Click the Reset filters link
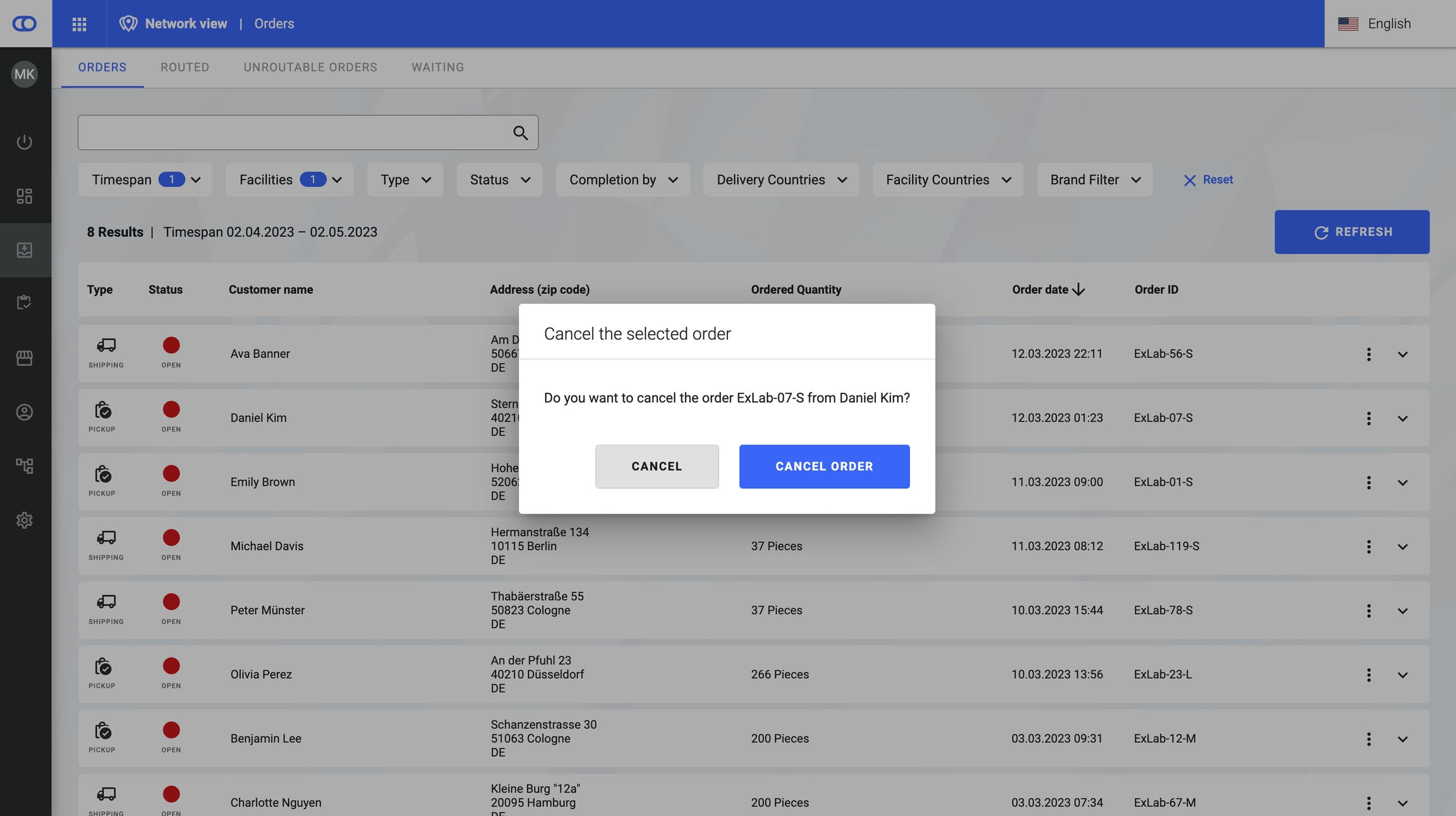This screenshot has width=1456, height=816. 1208,180
